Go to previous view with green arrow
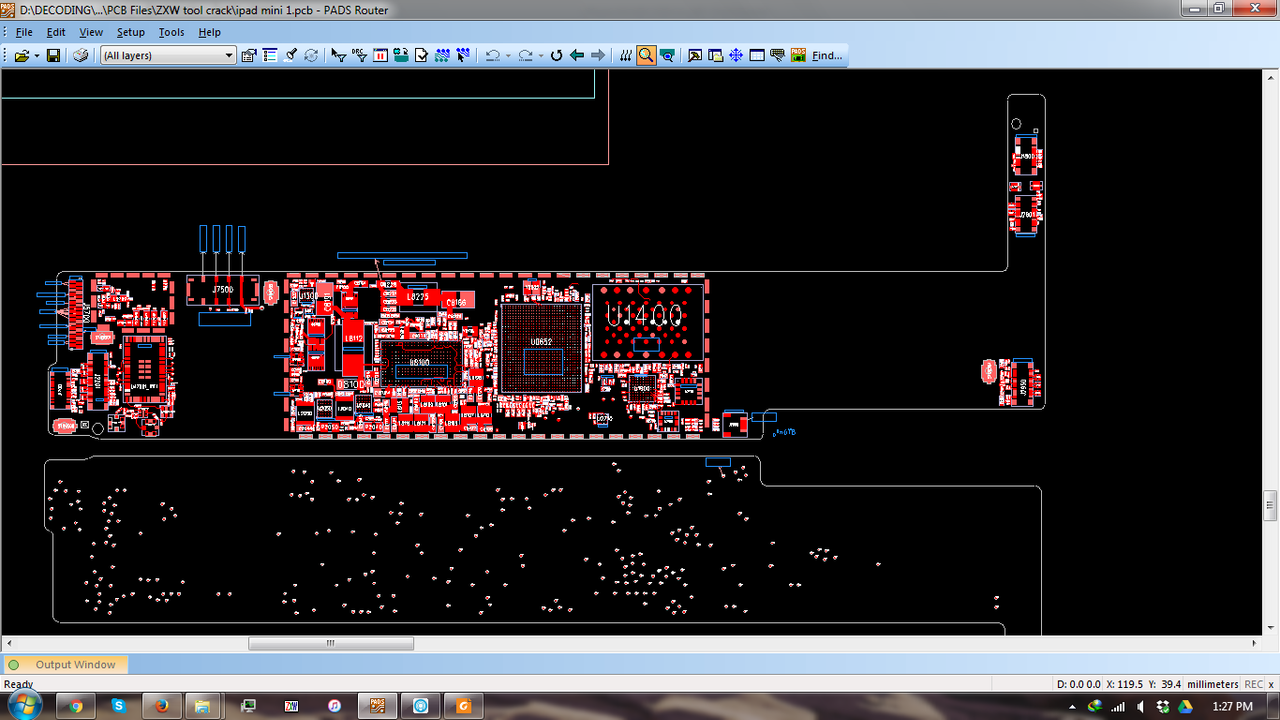The height and width of the screenshot is (720, 1280). click(x=577, y=55)
